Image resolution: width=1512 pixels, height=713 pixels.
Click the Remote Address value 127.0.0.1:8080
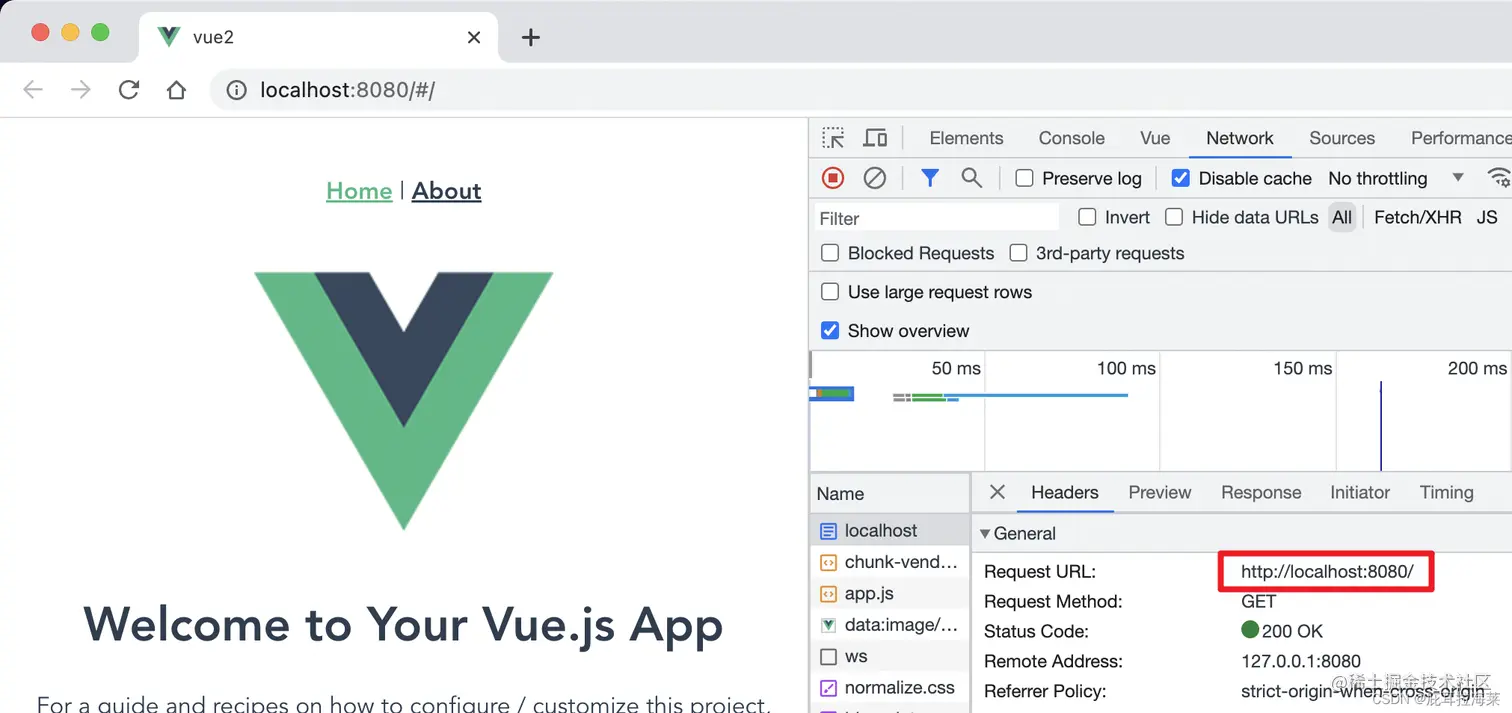click(x=1301, y=661)
